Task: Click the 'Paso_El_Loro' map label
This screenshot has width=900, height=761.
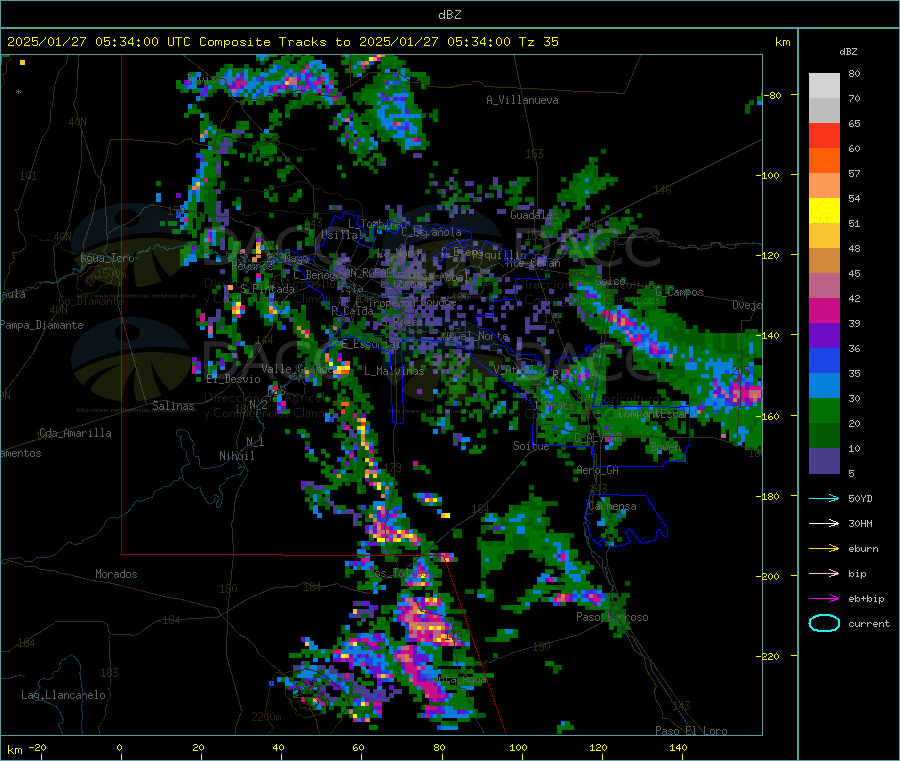Action: tap(691, 731)
